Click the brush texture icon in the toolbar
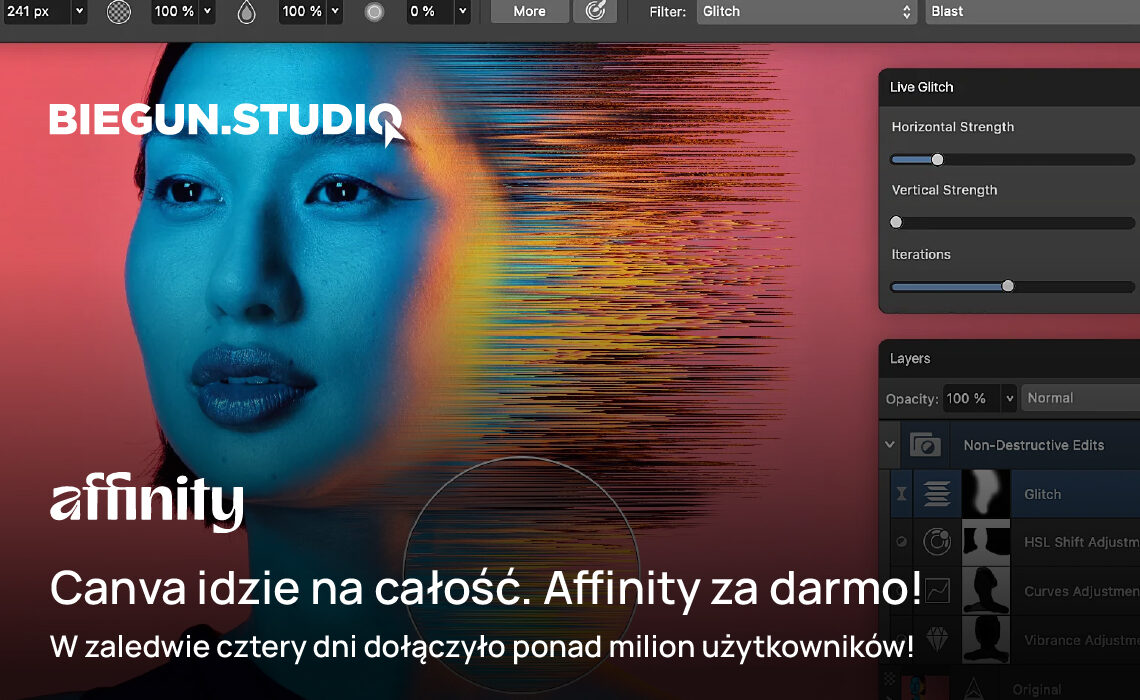This screenshot has width=1140, height=700. (119, 13)
